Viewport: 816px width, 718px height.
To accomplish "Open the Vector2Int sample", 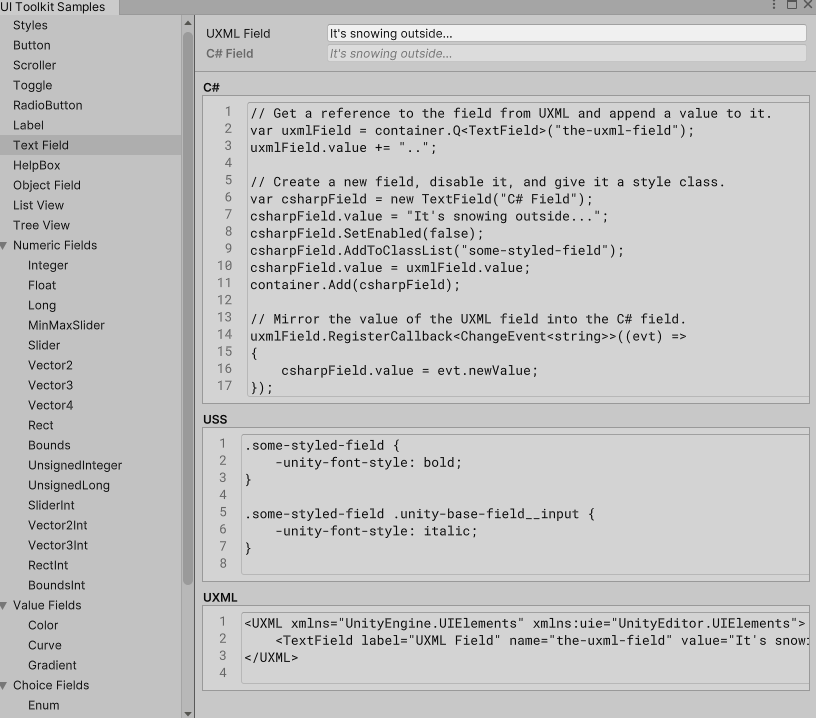I will (58, 525).
